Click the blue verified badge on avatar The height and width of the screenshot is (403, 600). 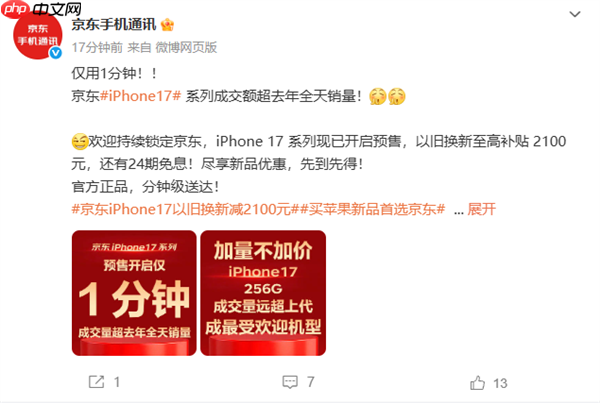pyautogui.click(x=56, y=52)
